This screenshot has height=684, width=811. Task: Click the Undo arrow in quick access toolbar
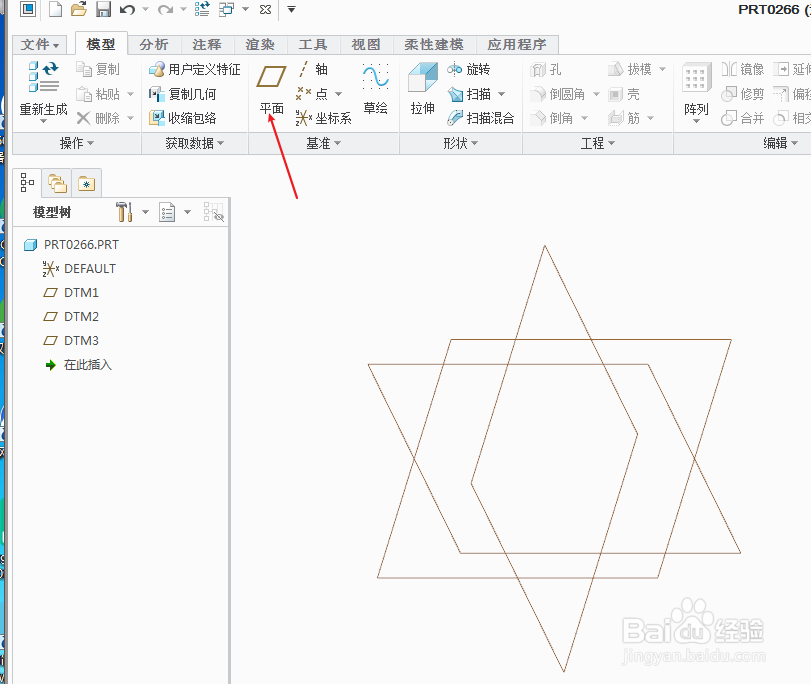point(126,9)
